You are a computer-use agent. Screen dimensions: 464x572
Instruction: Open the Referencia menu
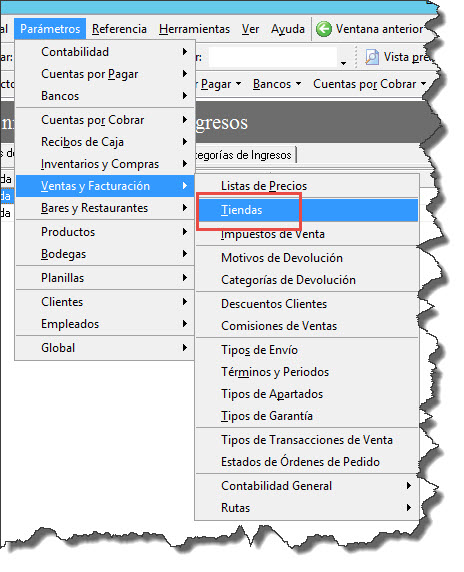pyautogui.click(x=119, y=29)
